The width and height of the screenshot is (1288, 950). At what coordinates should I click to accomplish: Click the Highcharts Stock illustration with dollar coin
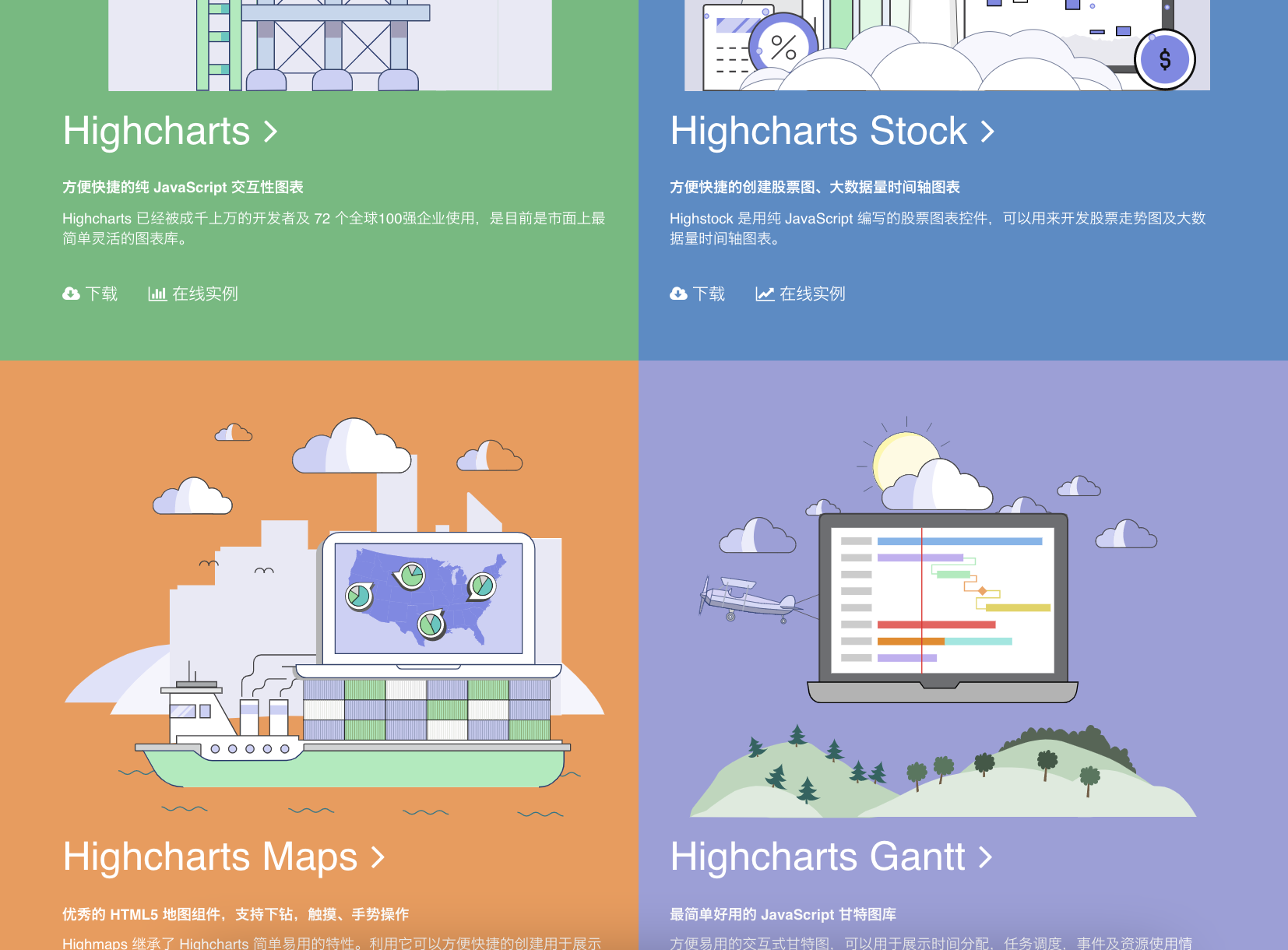coord(947,45)
